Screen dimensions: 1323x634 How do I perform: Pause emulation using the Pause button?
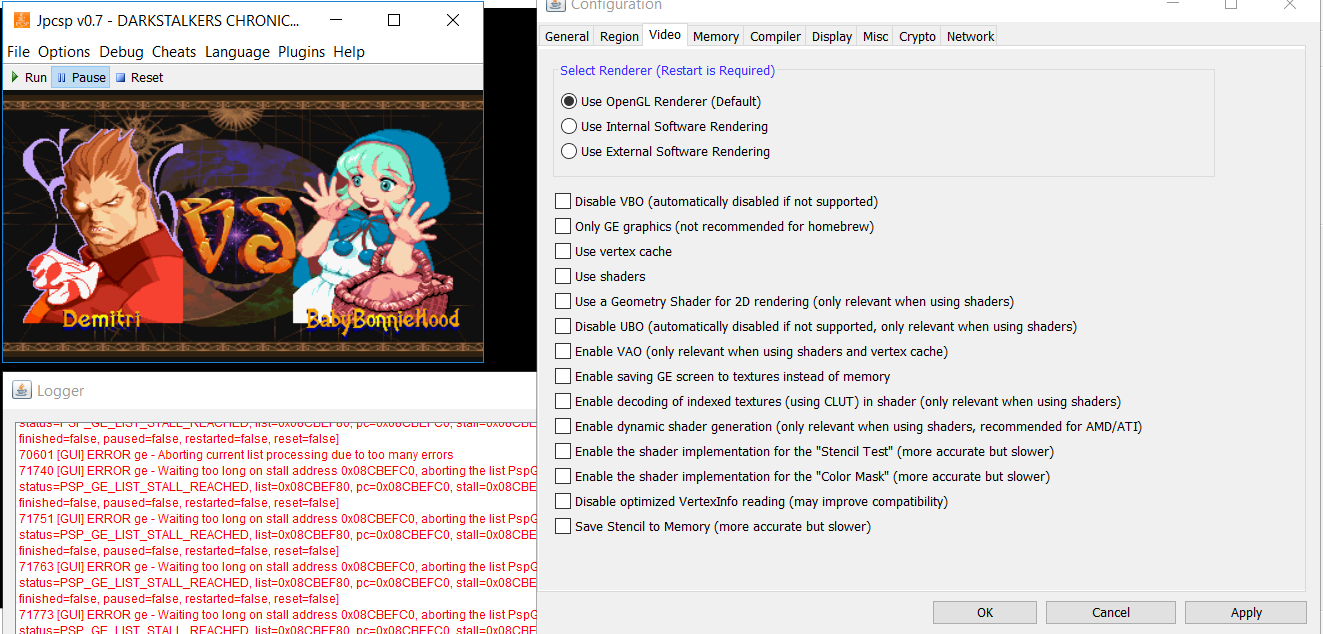click(80, 77)
